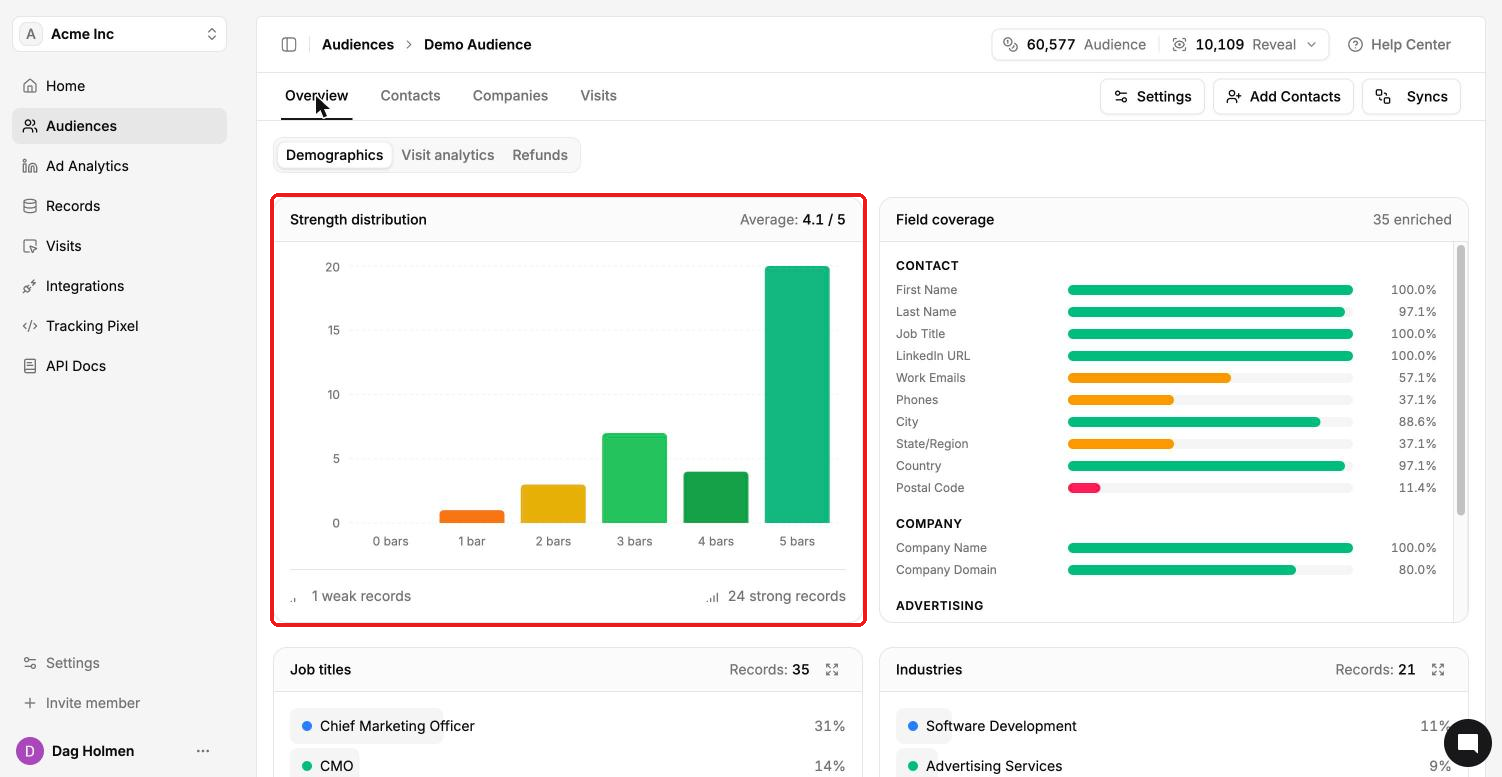
Task: Click the Home icon in sidebar
Action: pyautogui.click(x=30, y=86)
